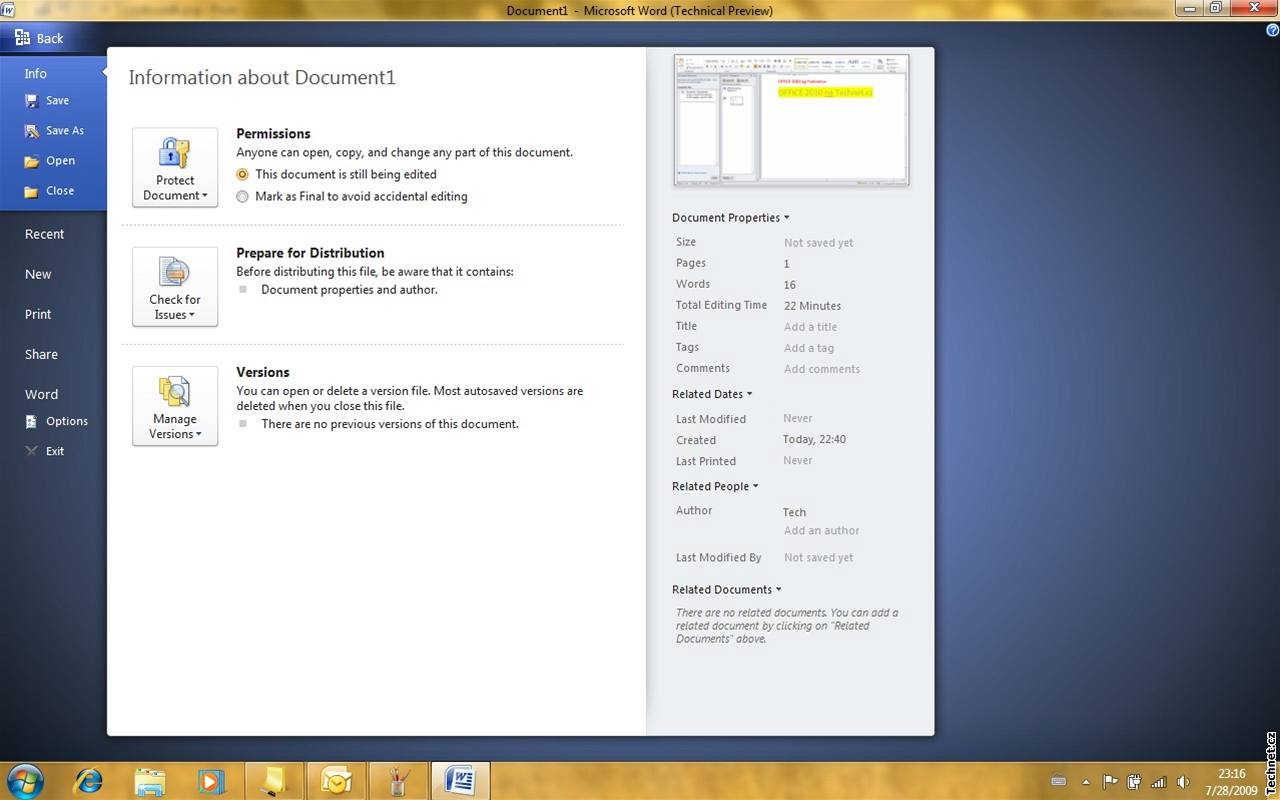
Task: Launch Internet Explorer from the taskbar
Action: 89,780
